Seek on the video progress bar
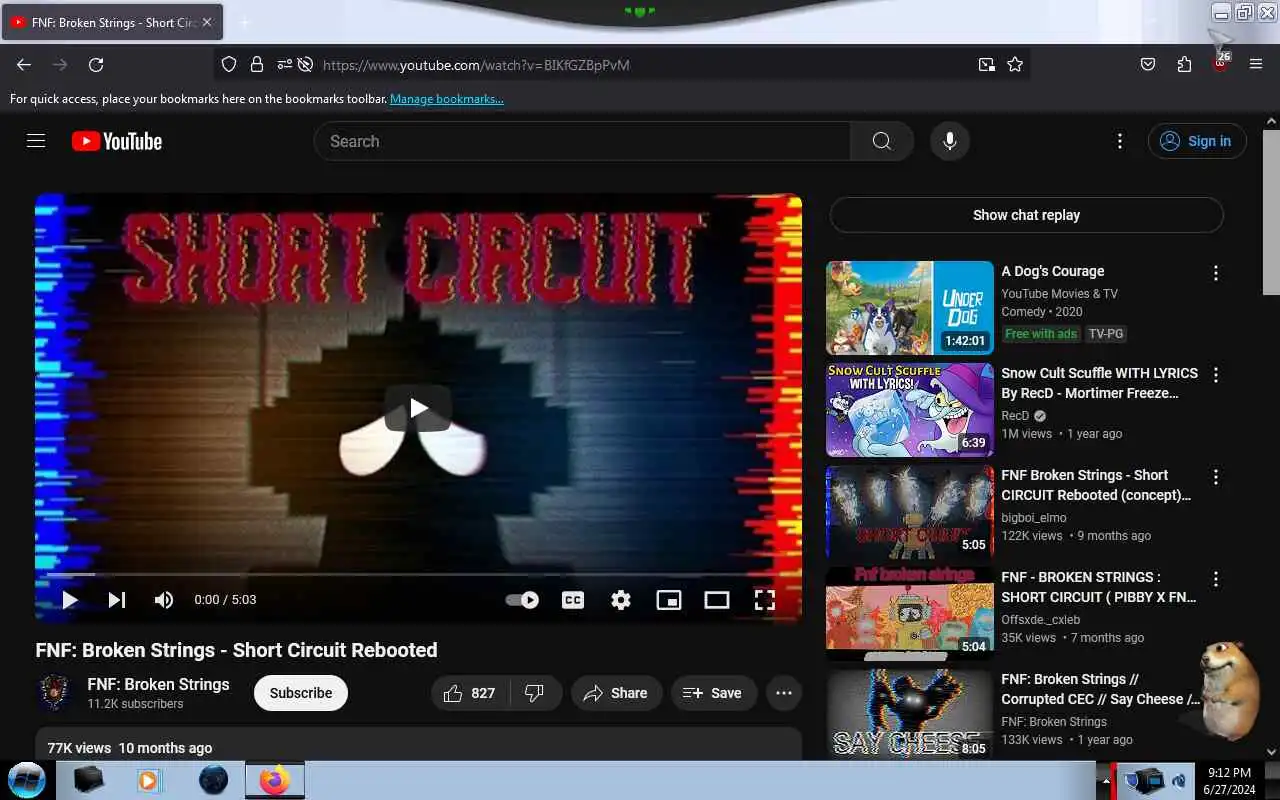1280x800 pixels. pos(418,575)
